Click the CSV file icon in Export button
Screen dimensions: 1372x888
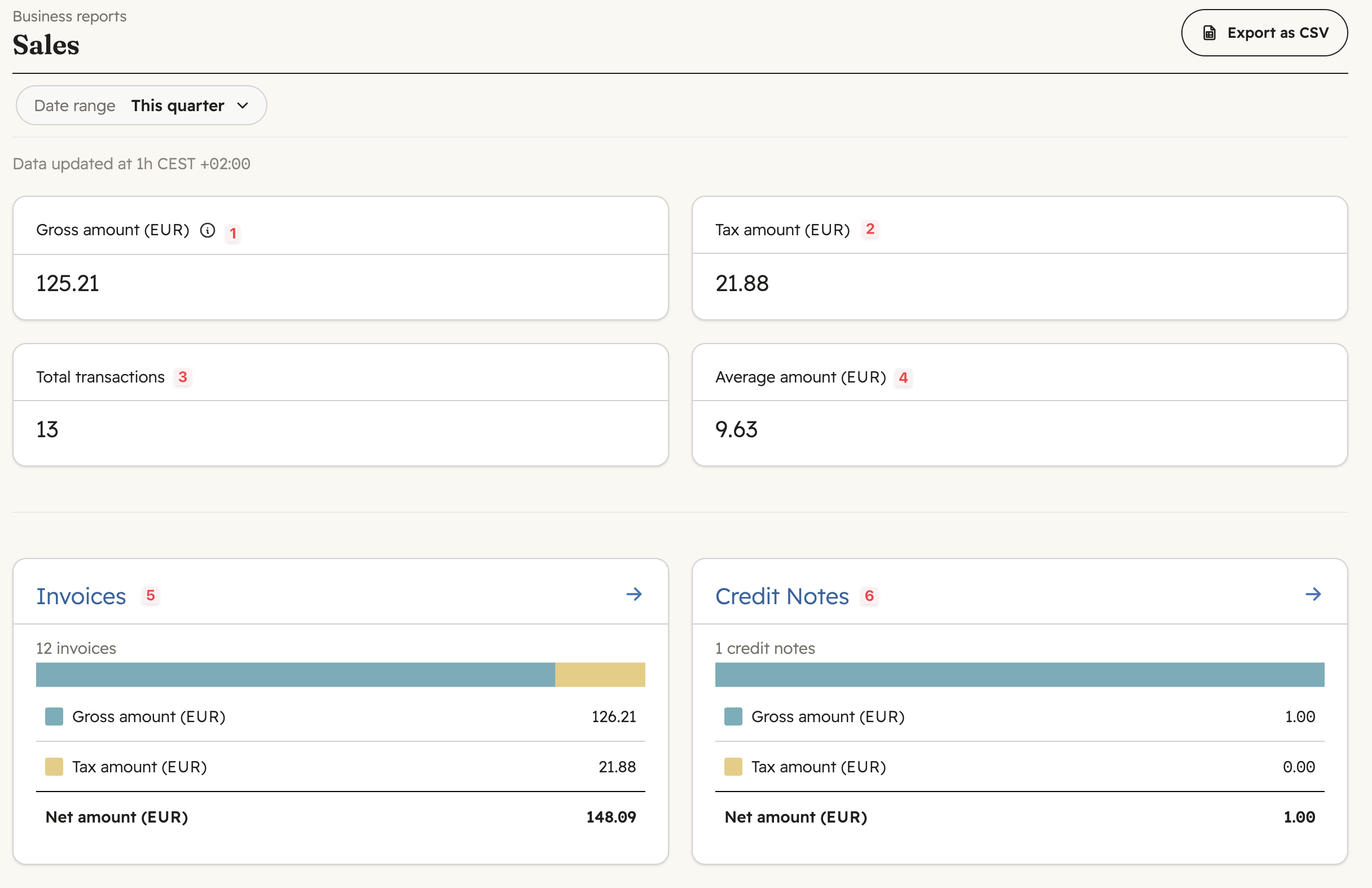tap(1210, 33)
